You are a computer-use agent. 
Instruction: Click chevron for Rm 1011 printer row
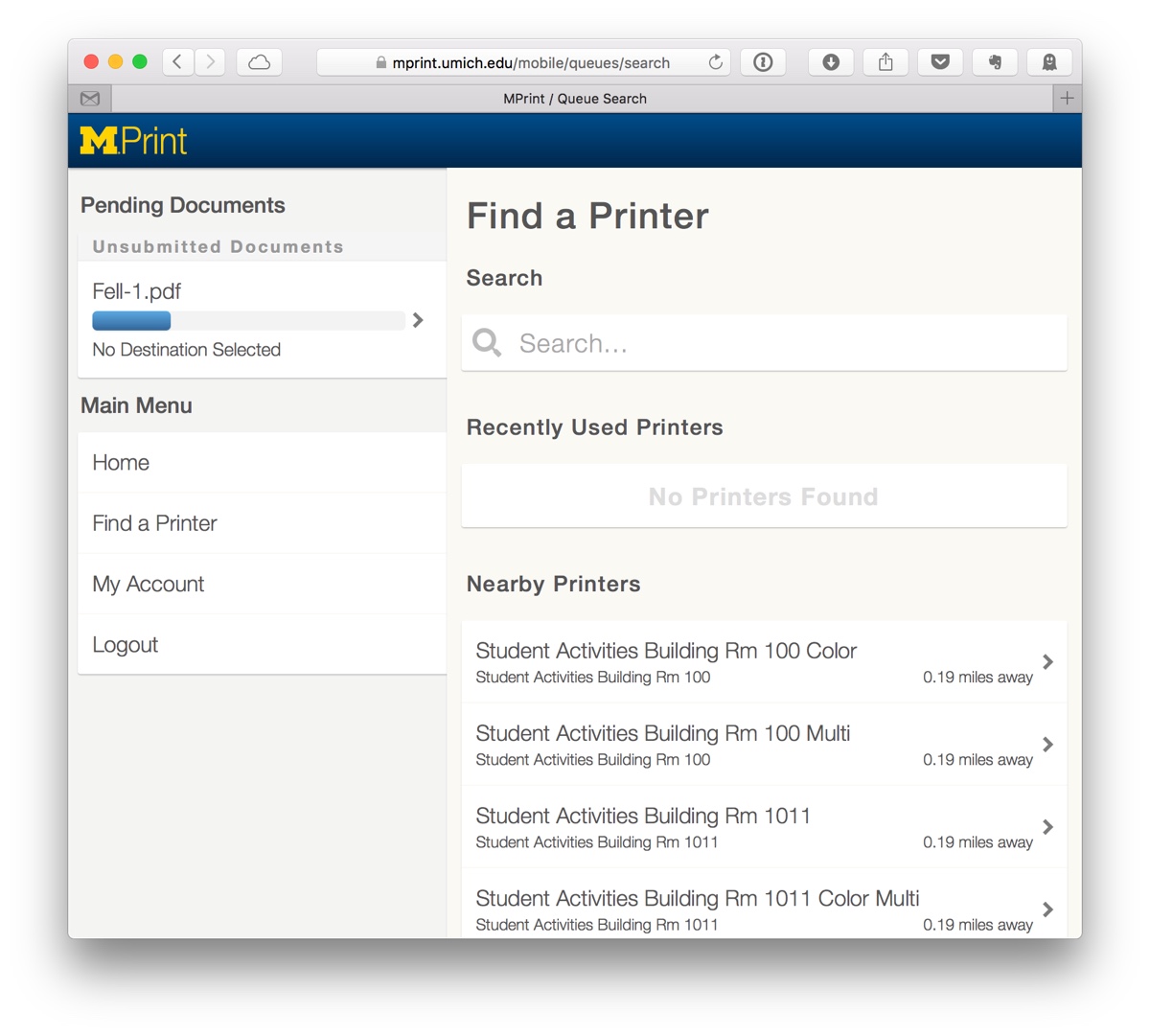(x=1048, y=827)
